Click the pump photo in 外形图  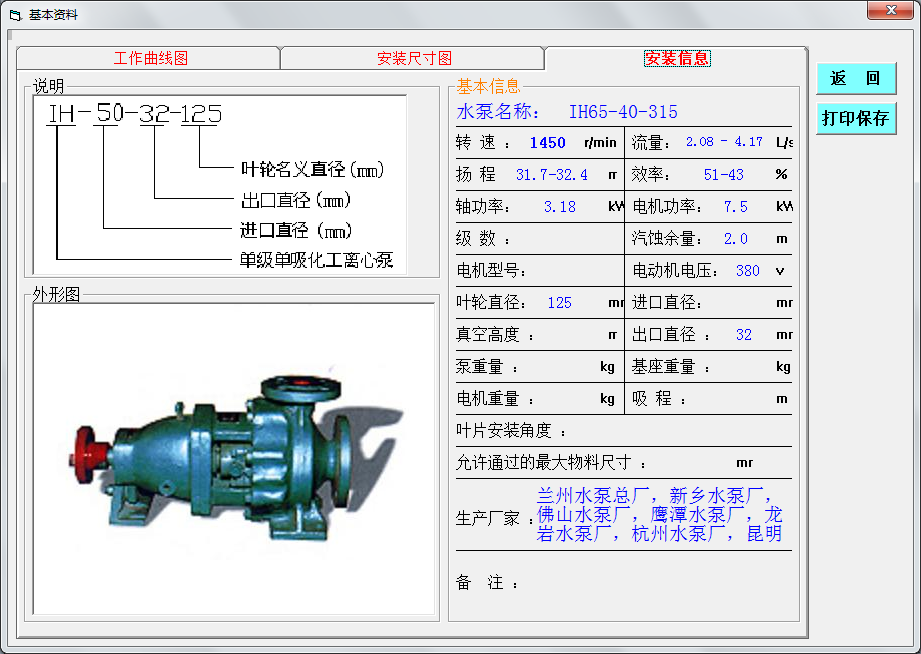[234, 458]
